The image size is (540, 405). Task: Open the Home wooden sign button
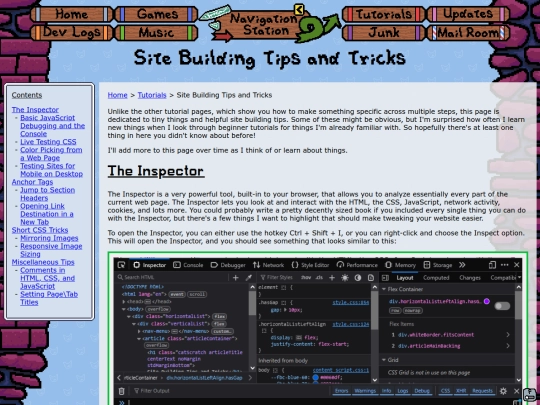pos(72,14)
